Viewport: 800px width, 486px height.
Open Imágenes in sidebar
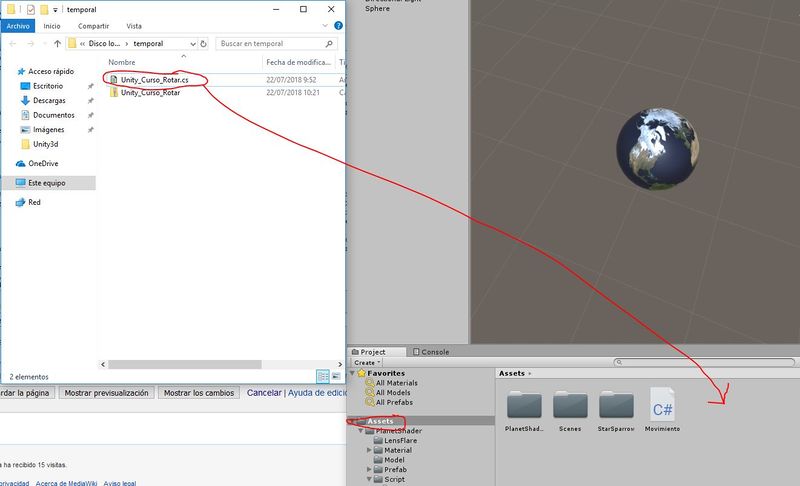[x=48, y=130]
